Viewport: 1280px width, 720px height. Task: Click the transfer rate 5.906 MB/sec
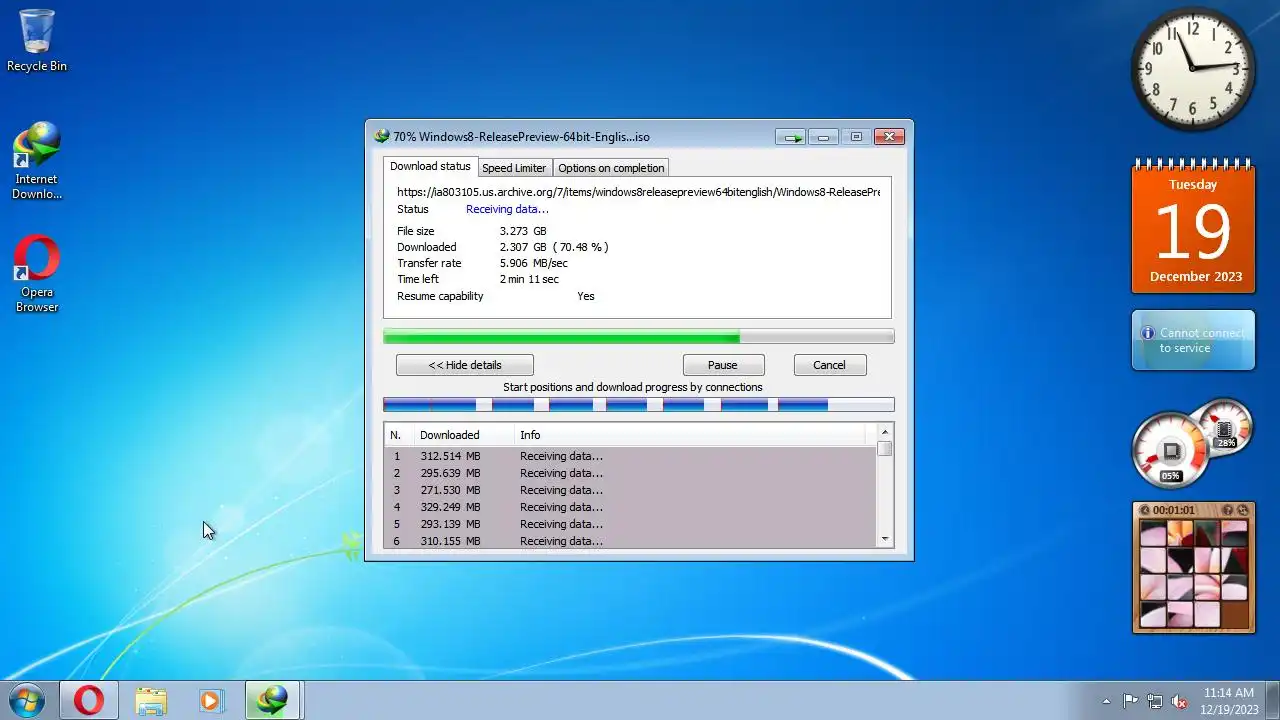[x=534, y=263]
